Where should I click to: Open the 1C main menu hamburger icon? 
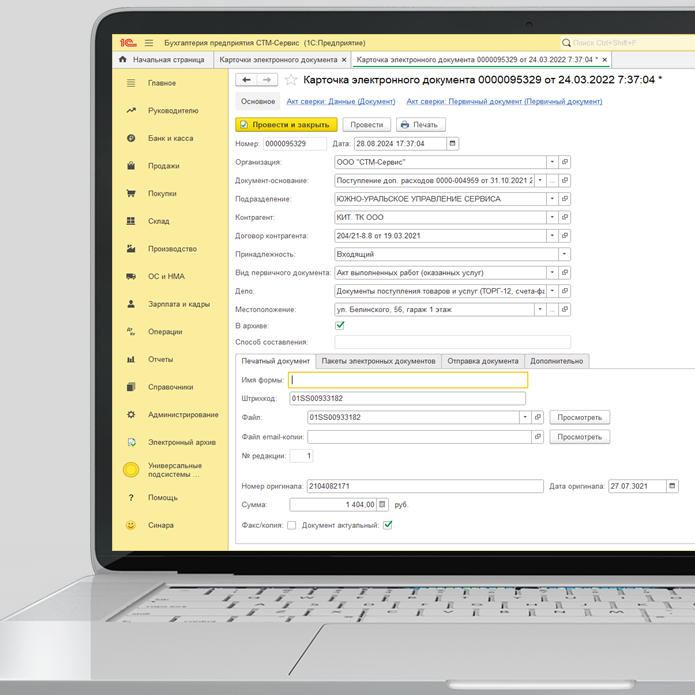(x=149, y=43)
